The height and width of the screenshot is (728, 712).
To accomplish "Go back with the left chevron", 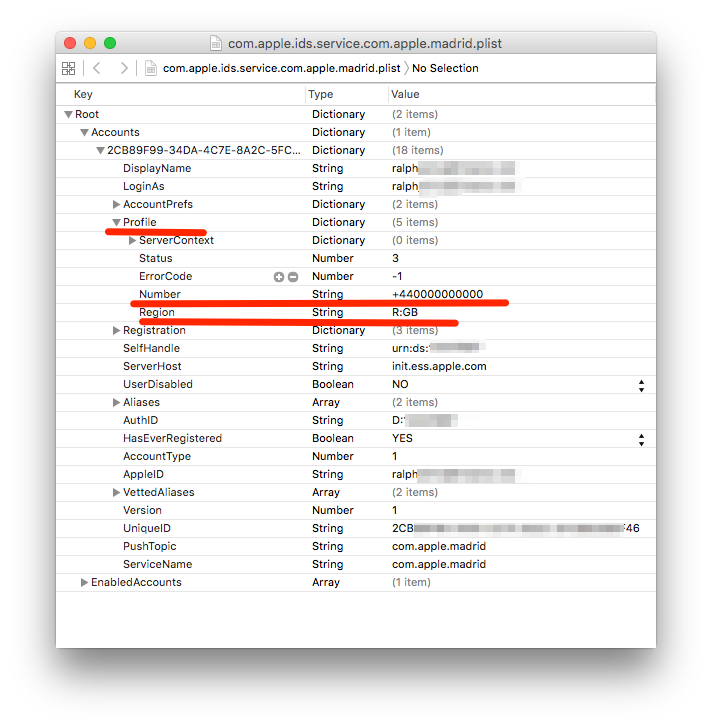I will 97,68.
